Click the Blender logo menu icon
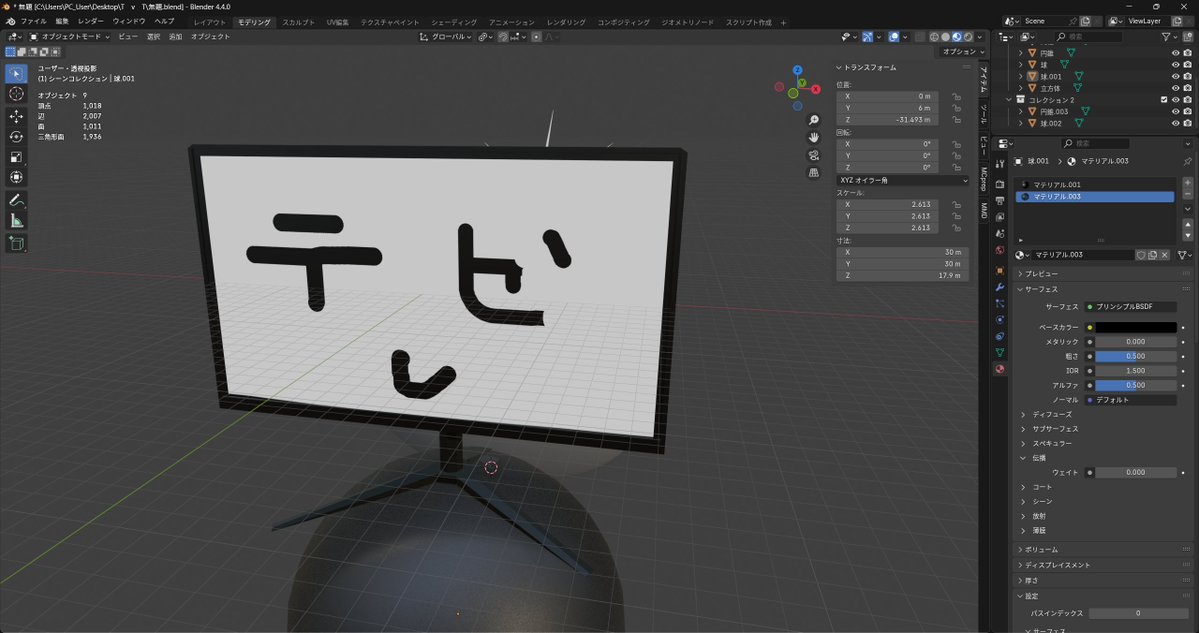The image size is (1199, 633). (x=10, y=21)
